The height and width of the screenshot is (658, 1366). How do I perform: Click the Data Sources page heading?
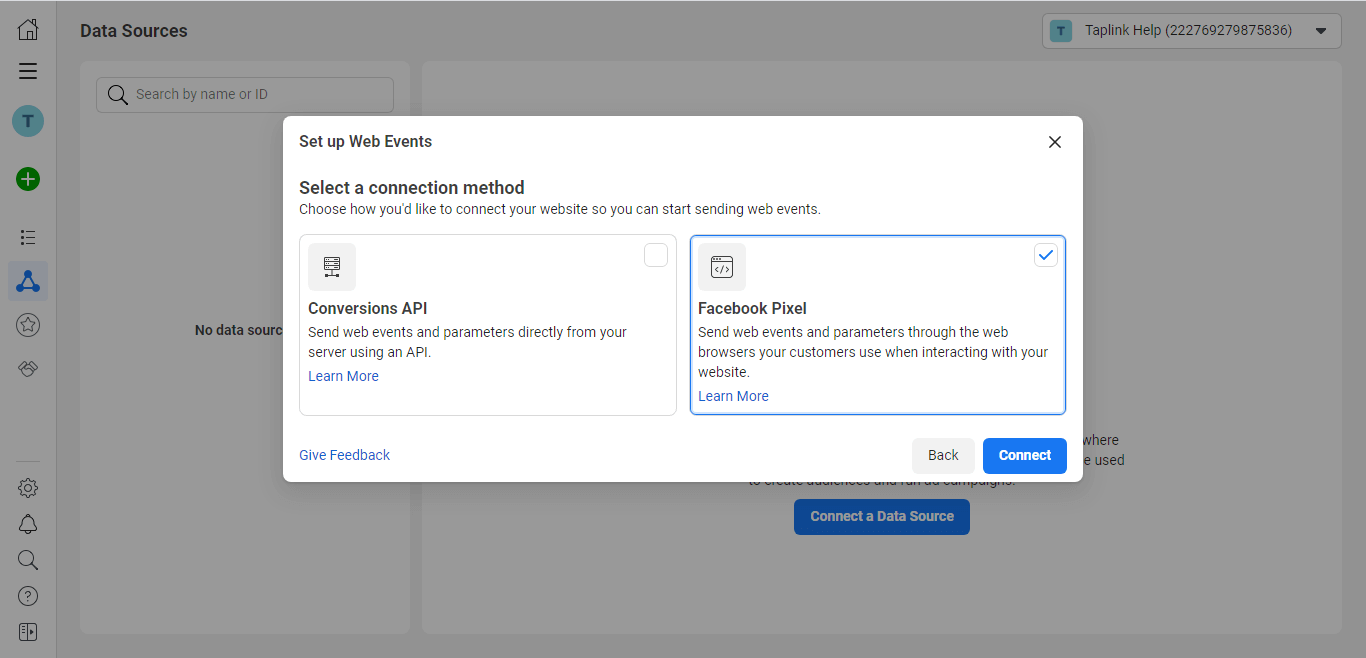(x=134, y=31)
